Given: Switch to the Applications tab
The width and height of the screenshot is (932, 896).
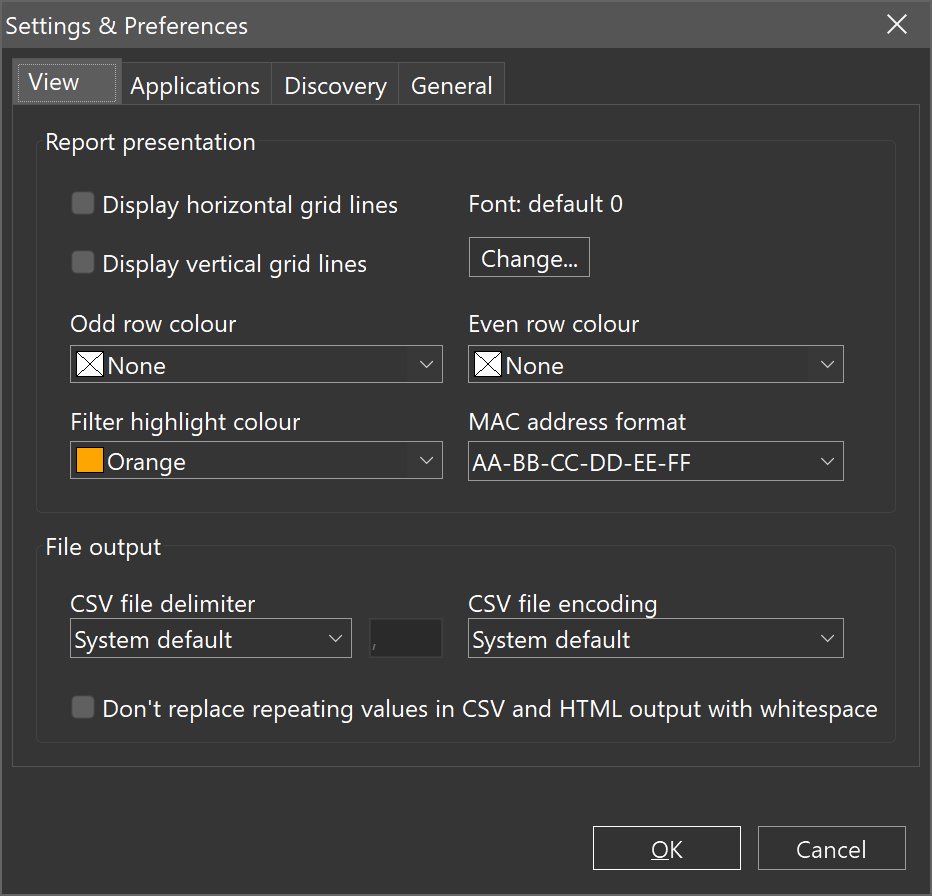Looking at the screenshot, I should click(x=195, y=86).
